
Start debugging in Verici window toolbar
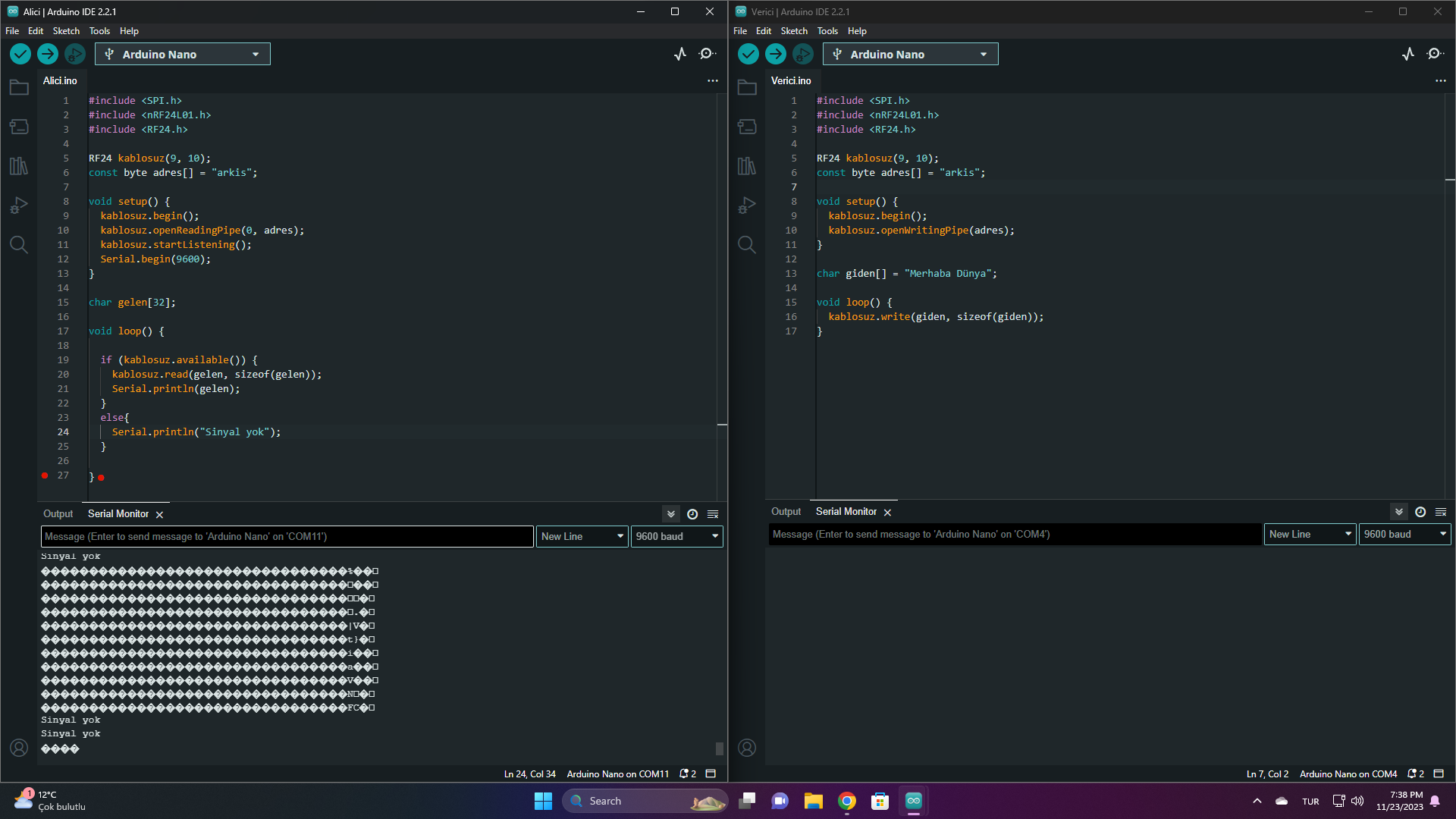pos(802,54)
